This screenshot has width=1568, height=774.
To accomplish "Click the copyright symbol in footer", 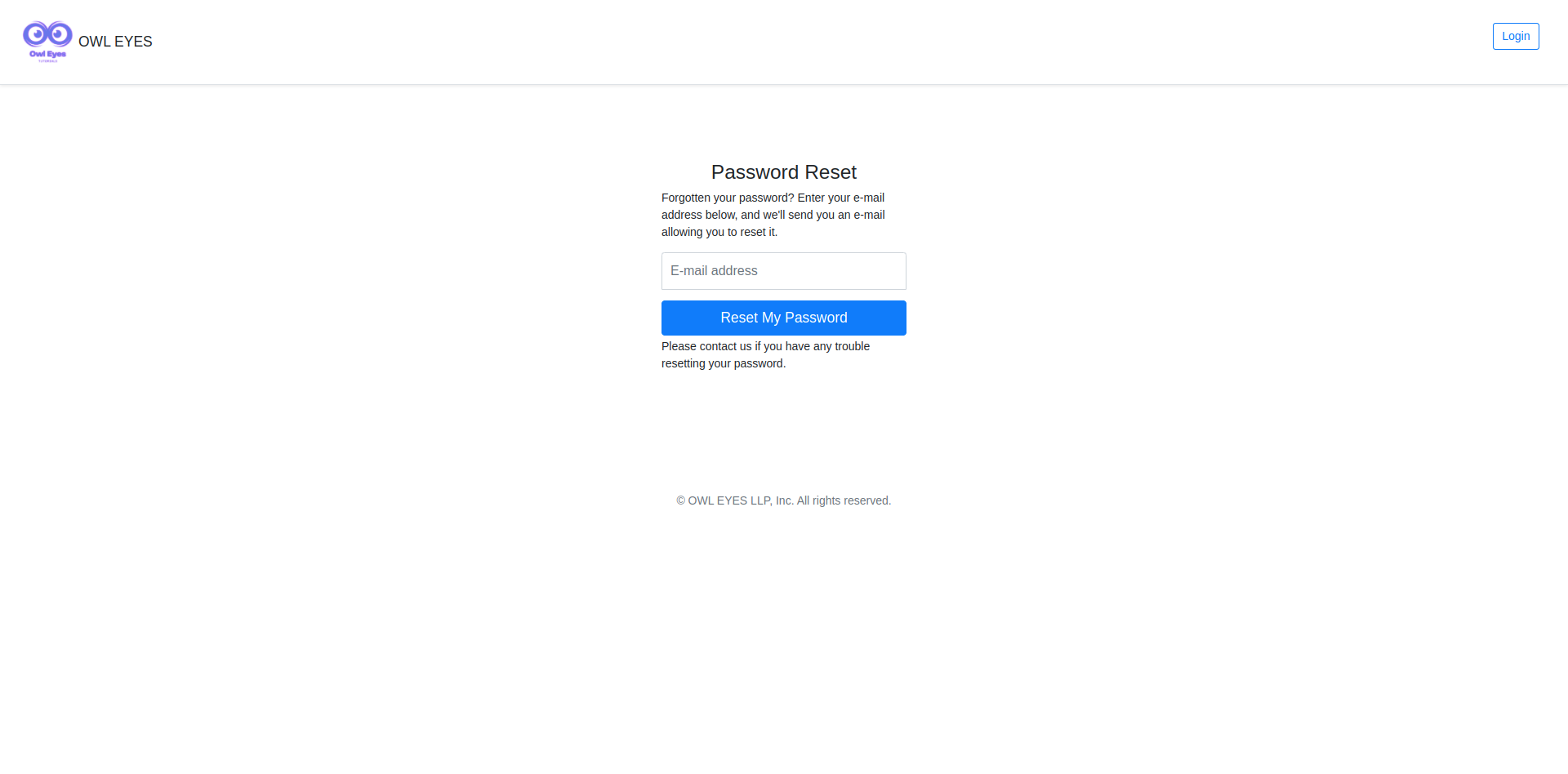I will coord(681,500).
